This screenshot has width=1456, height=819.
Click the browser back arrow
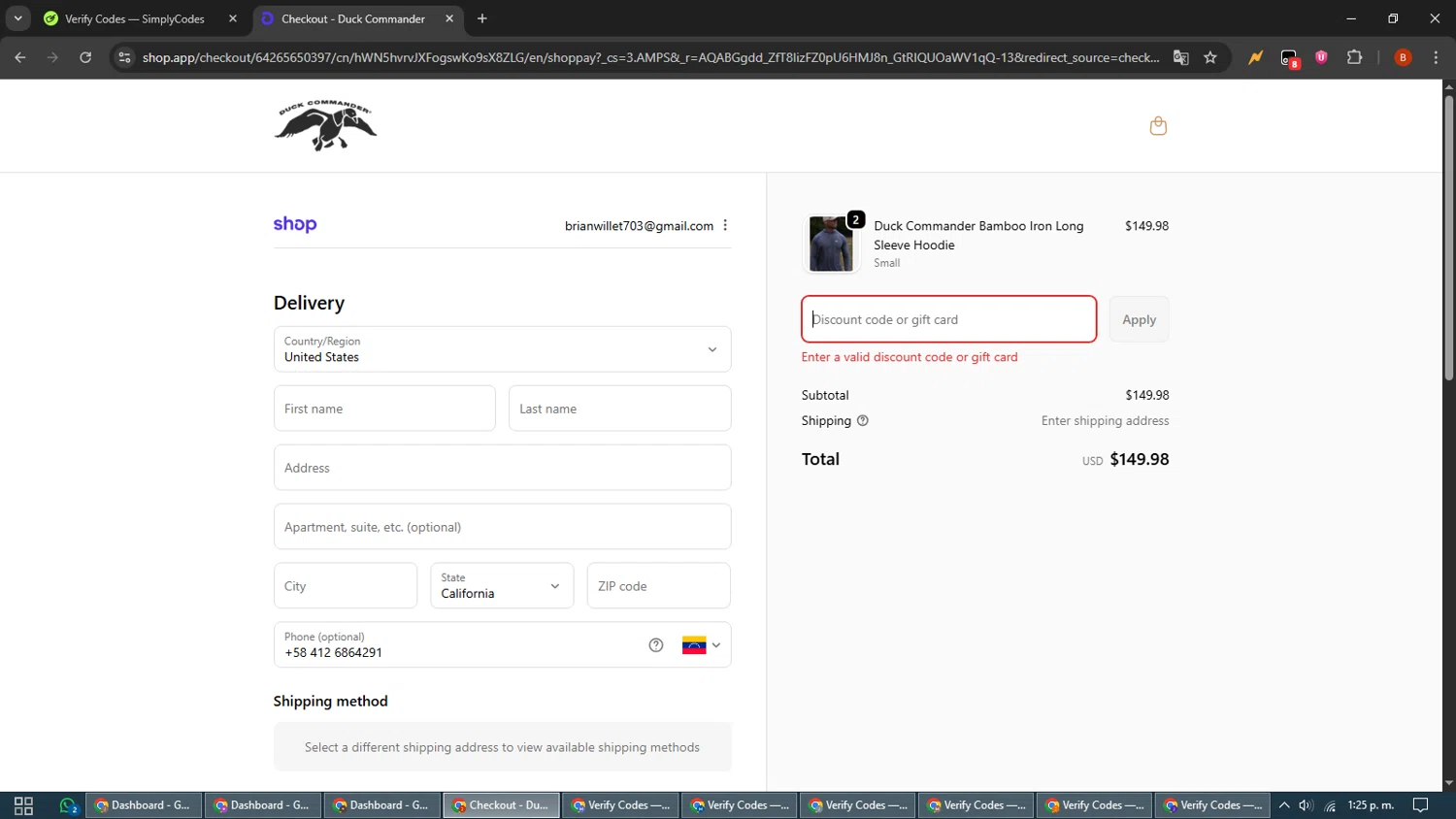click(x=20, y=57)
